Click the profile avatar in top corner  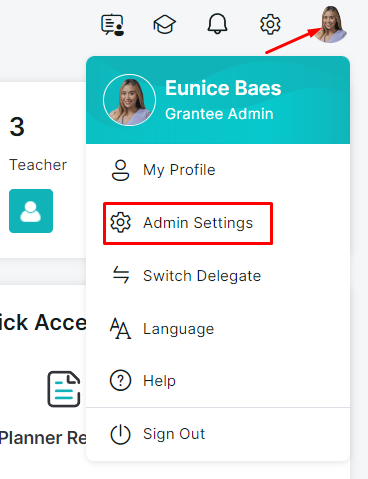[330, 24]
